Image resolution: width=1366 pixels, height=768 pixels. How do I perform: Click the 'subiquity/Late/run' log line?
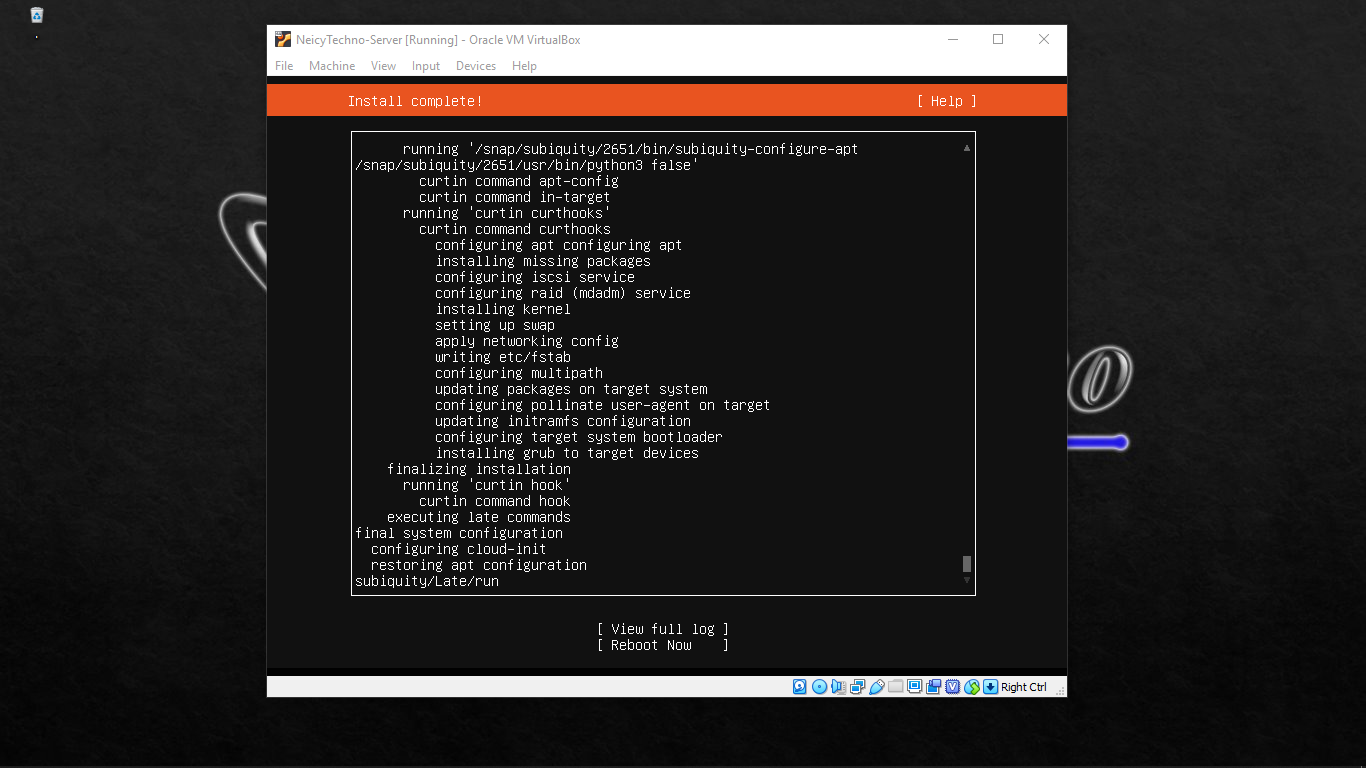click(x=427, y=581)
